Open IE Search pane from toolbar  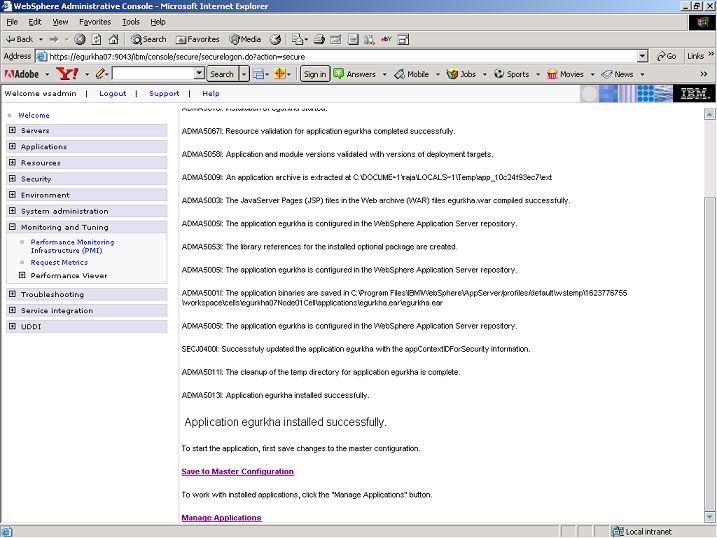149,39
